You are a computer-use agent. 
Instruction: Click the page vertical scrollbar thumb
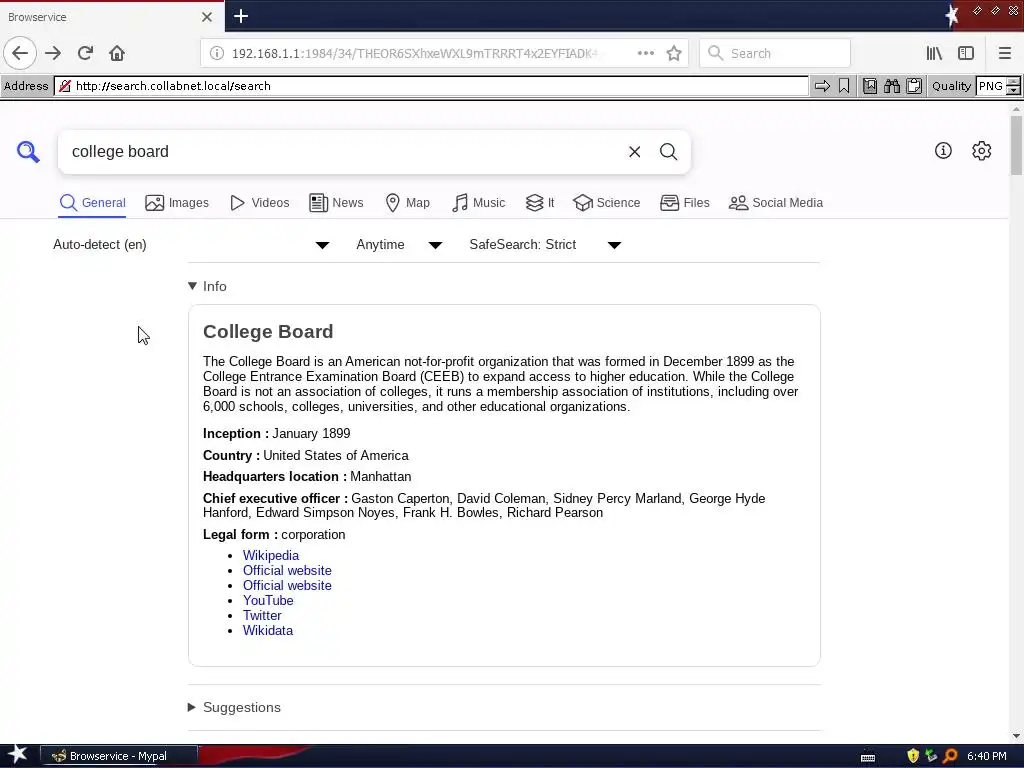[x=1016, y=145]
